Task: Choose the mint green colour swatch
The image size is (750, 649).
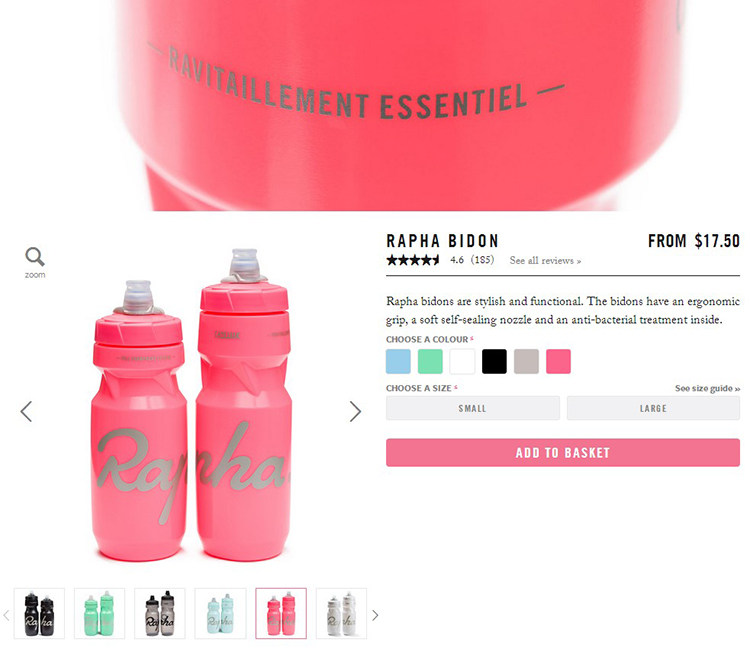Action: coord(430,361)
